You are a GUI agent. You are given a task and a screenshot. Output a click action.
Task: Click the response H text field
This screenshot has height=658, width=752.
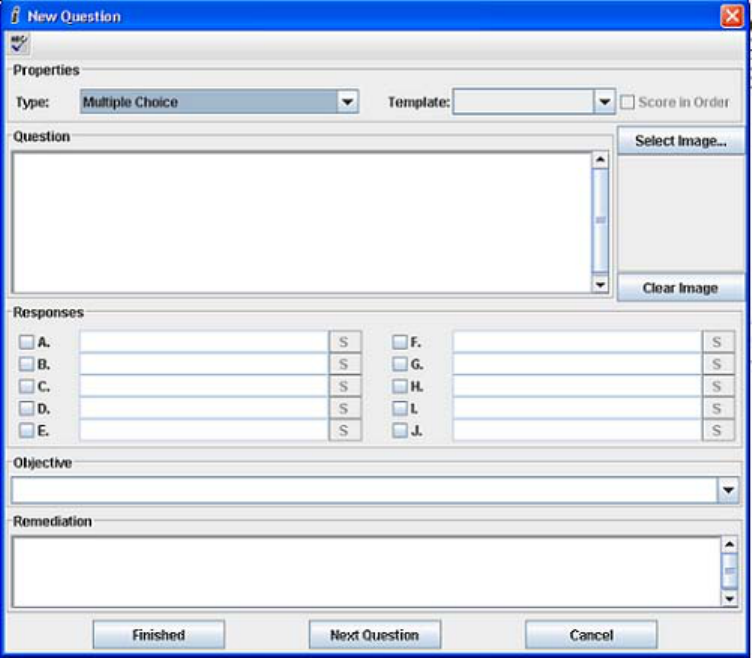pyautogui.click(x=577, y=386)
